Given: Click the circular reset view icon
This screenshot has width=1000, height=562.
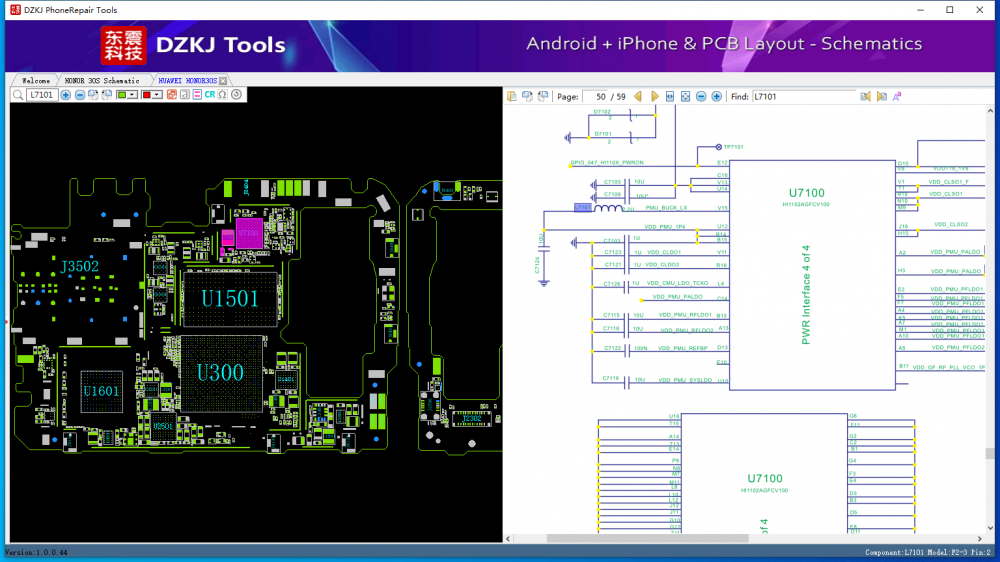Looking at the screenshot, I should click(237, 95).
